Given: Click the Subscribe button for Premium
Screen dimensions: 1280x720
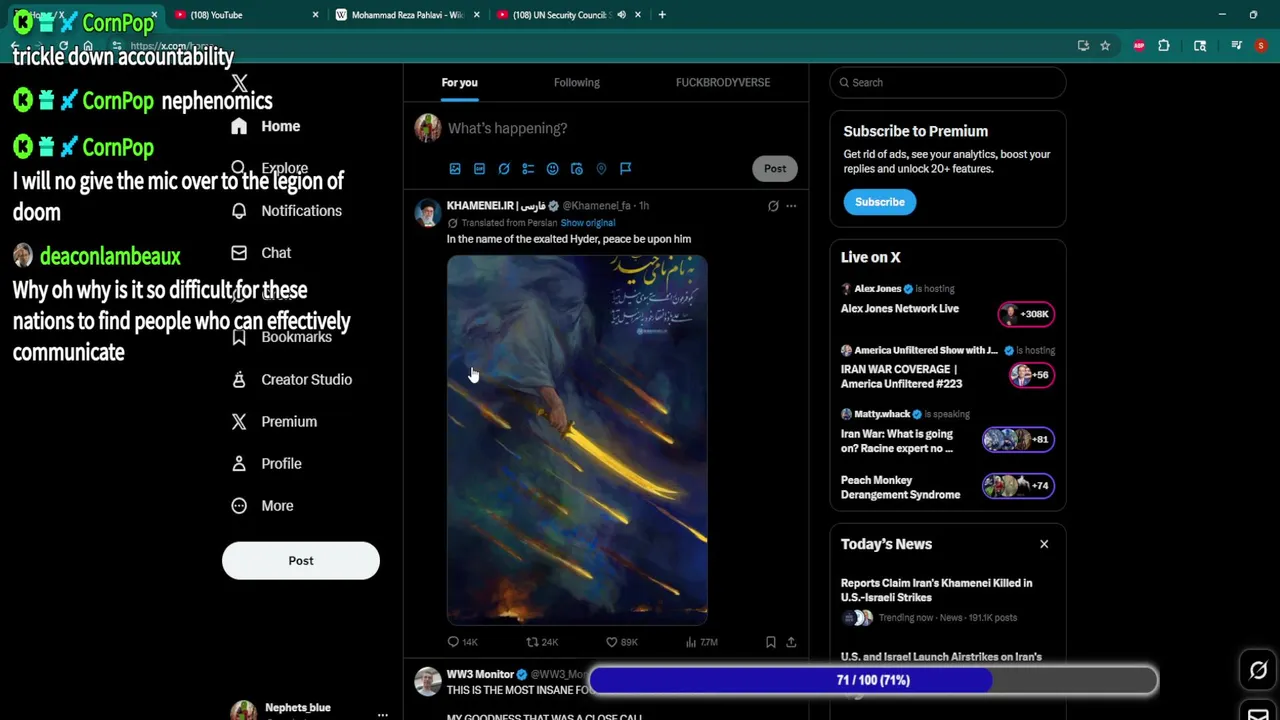Looking at the screenshot, I should [880, 202].
